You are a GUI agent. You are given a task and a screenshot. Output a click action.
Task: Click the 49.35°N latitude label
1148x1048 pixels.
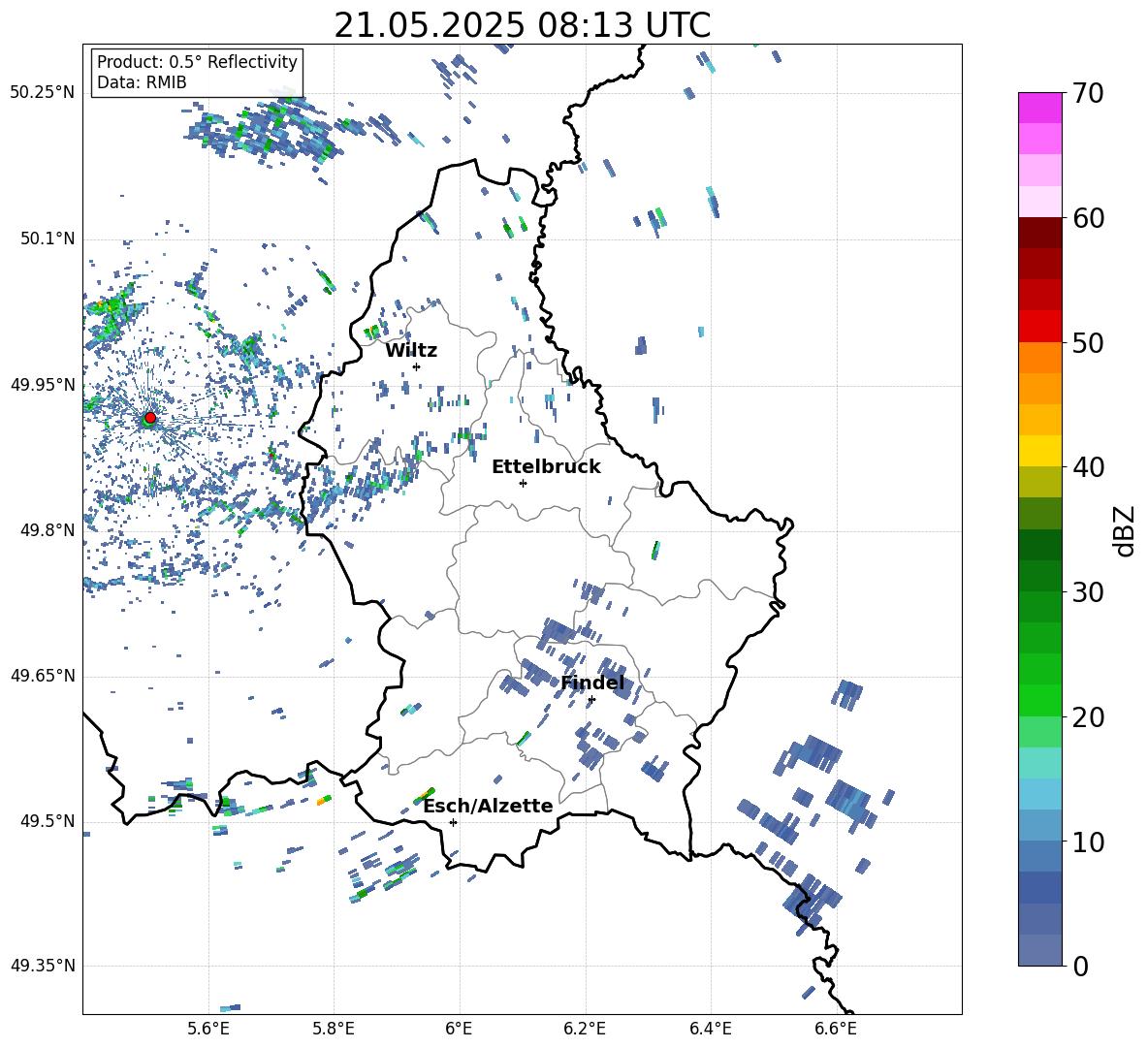43,966
